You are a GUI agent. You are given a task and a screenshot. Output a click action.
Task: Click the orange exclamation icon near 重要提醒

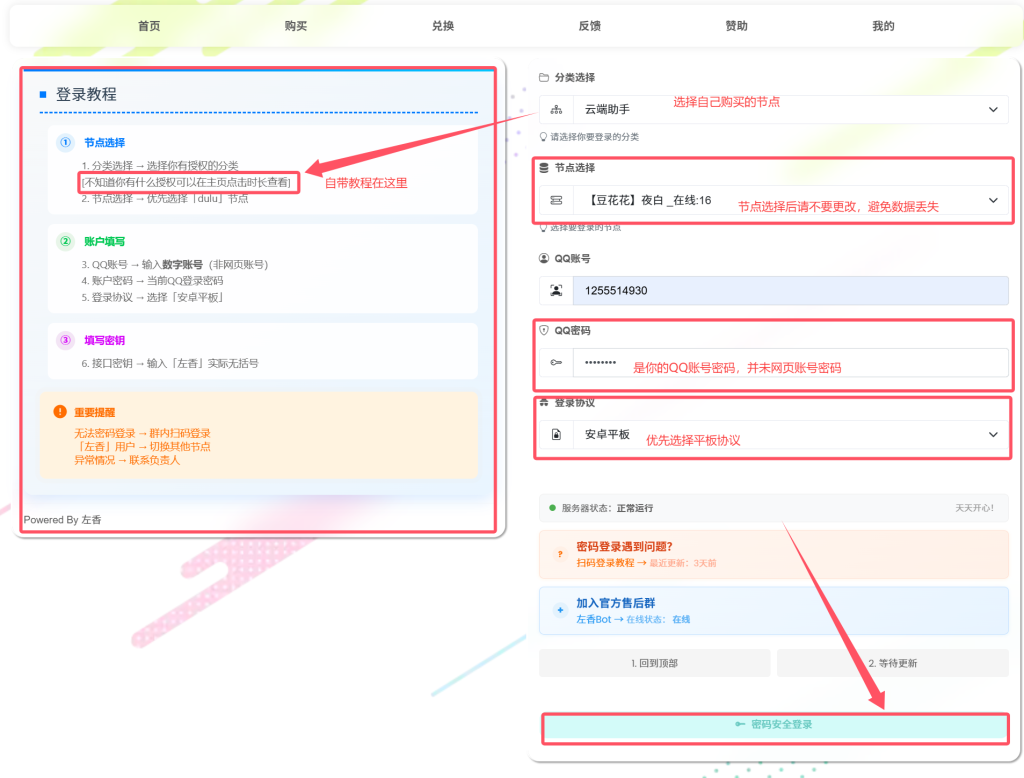pyautogui.click(x=60, y=411)
